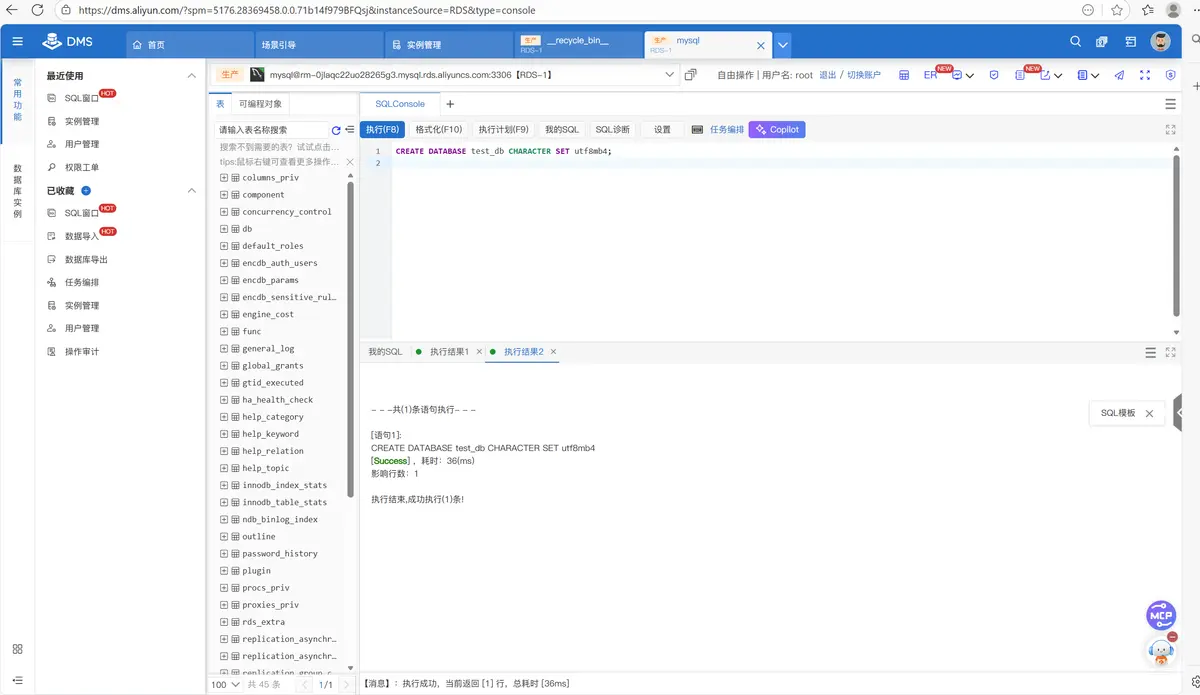Open the search icon in top bar
Viewport: 1200px width, 695px height.
(x=1076, y=42)
